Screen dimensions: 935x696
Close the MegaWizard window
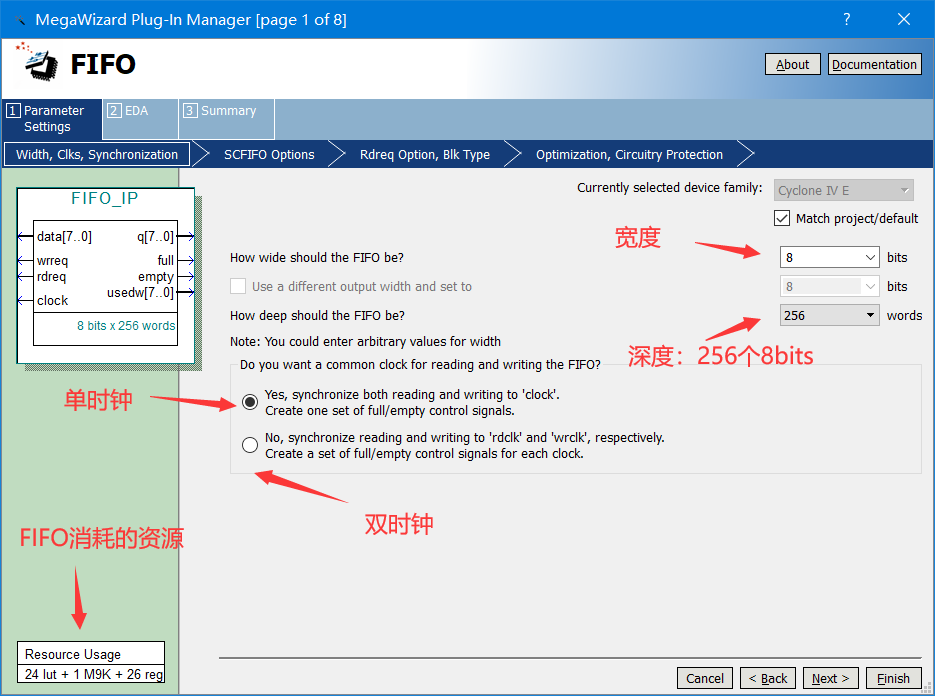click(x=904, y=20)
